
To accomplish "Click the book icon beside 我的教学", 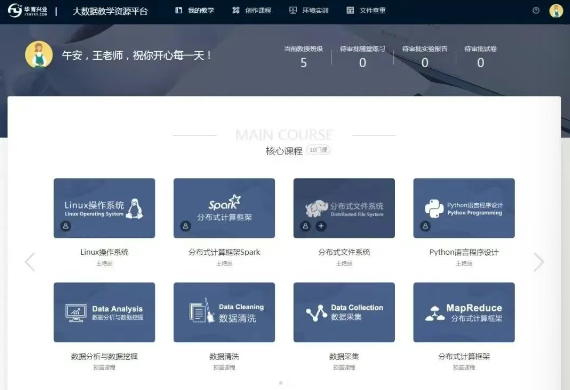I will pos(178,10).
